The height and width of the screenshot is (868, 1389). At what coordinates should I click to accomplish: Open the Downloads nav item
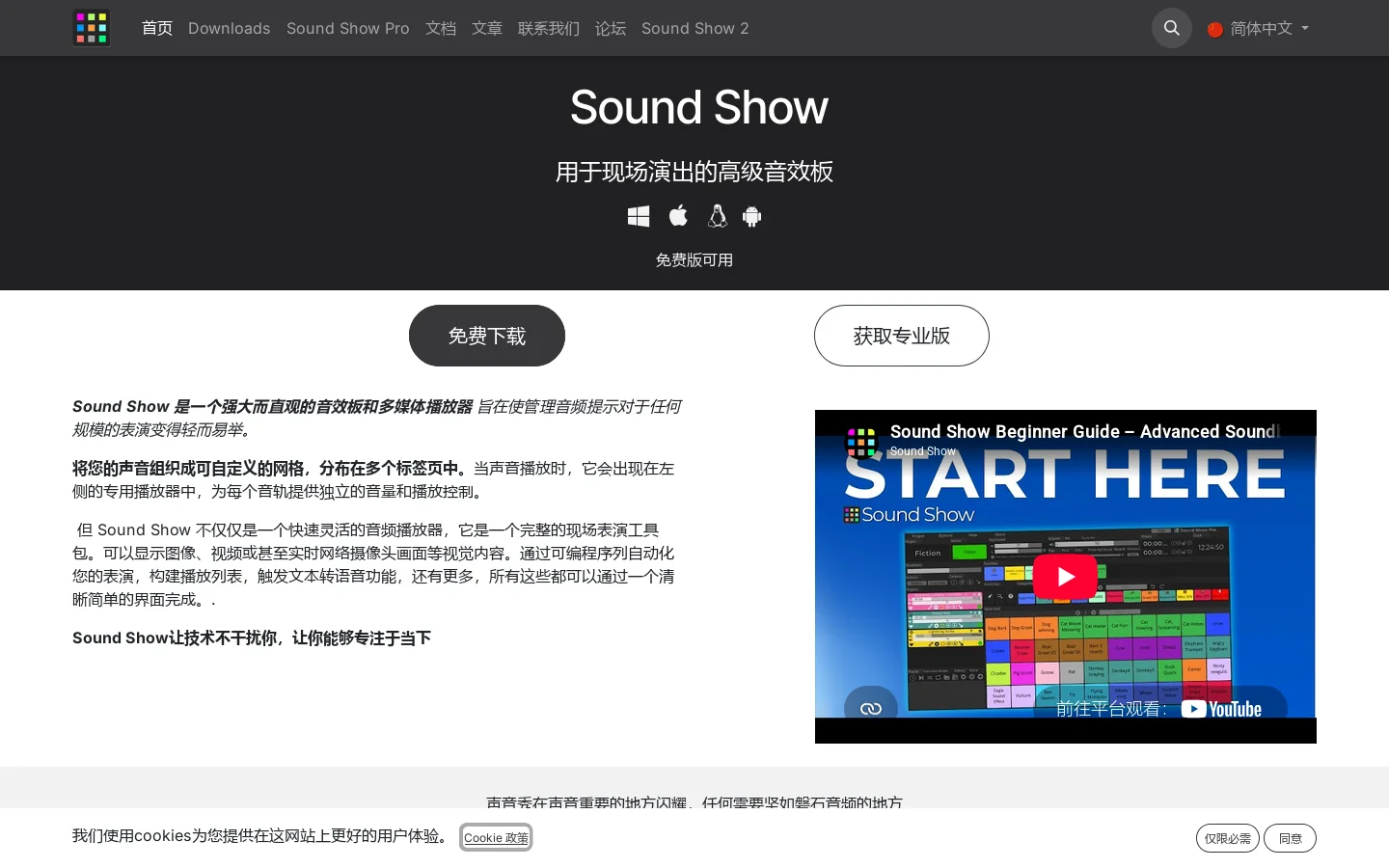pos(229,28)
